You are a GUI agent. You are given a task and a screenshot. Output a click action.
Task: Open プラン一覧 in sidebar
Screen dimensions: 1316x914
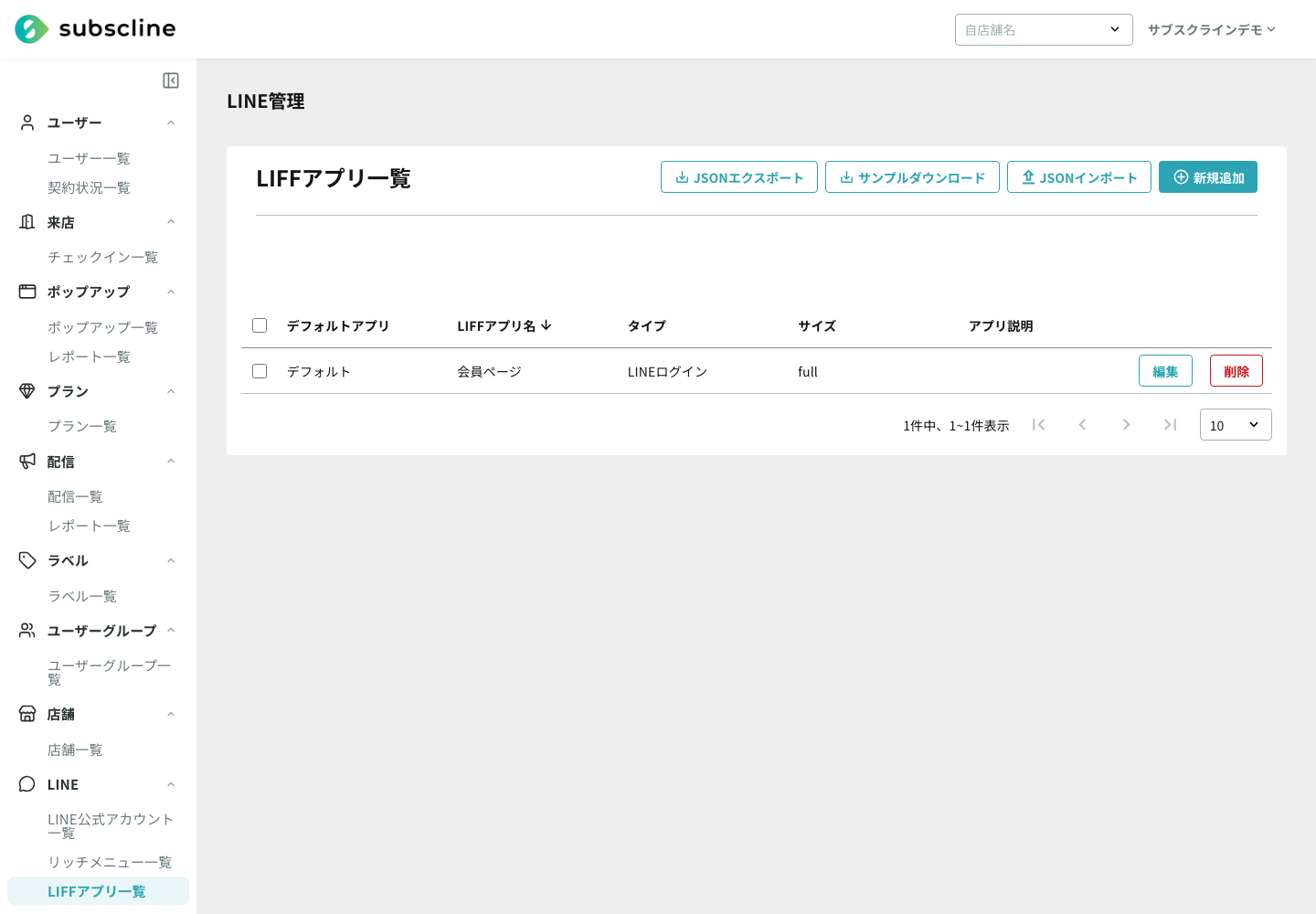(82, 426)
